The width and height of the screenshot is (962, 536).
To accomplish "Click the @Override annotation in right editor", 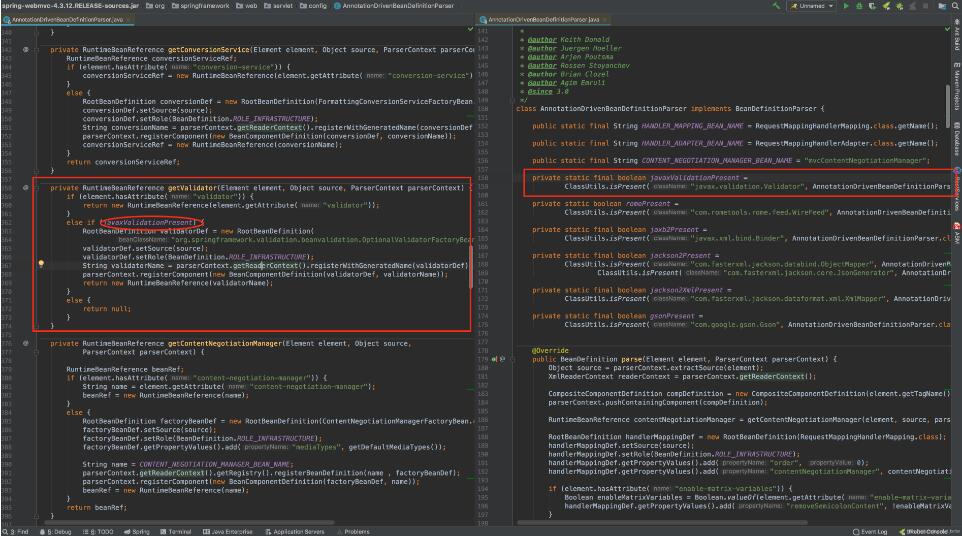I will pos(550,351).
